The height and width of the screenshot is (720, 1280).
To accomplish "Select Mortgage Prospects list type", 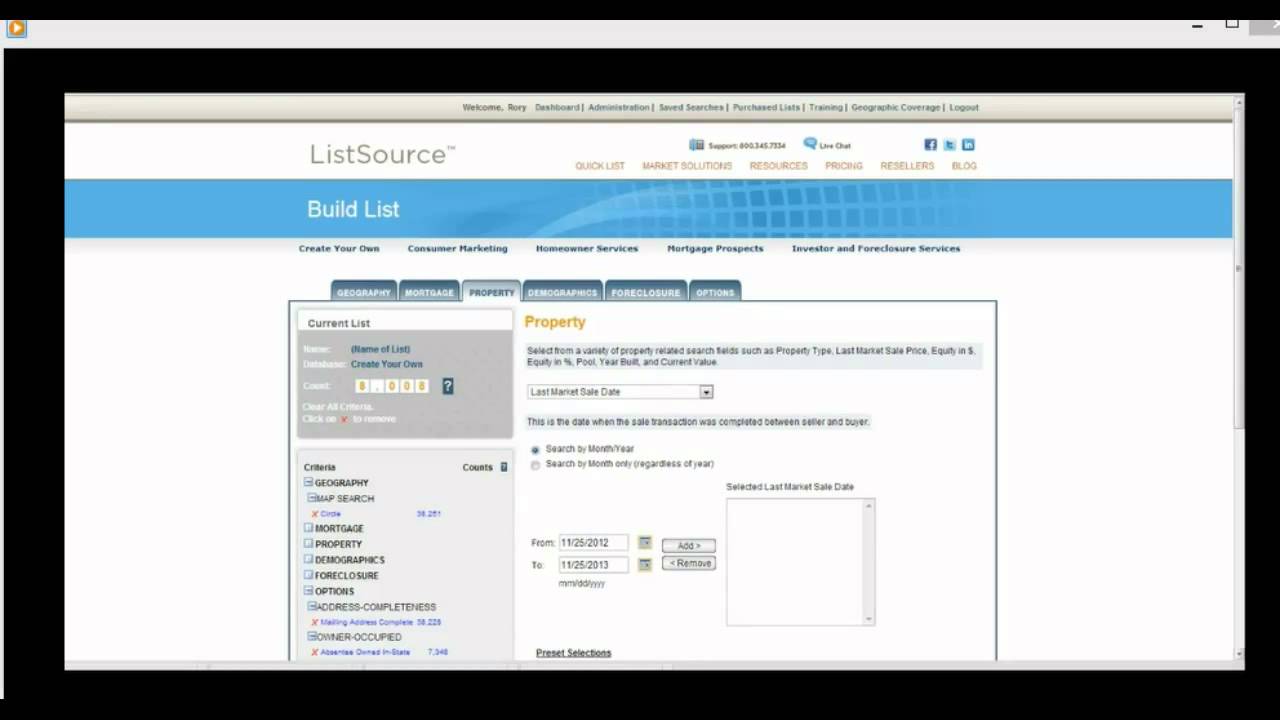I will 715,248.
